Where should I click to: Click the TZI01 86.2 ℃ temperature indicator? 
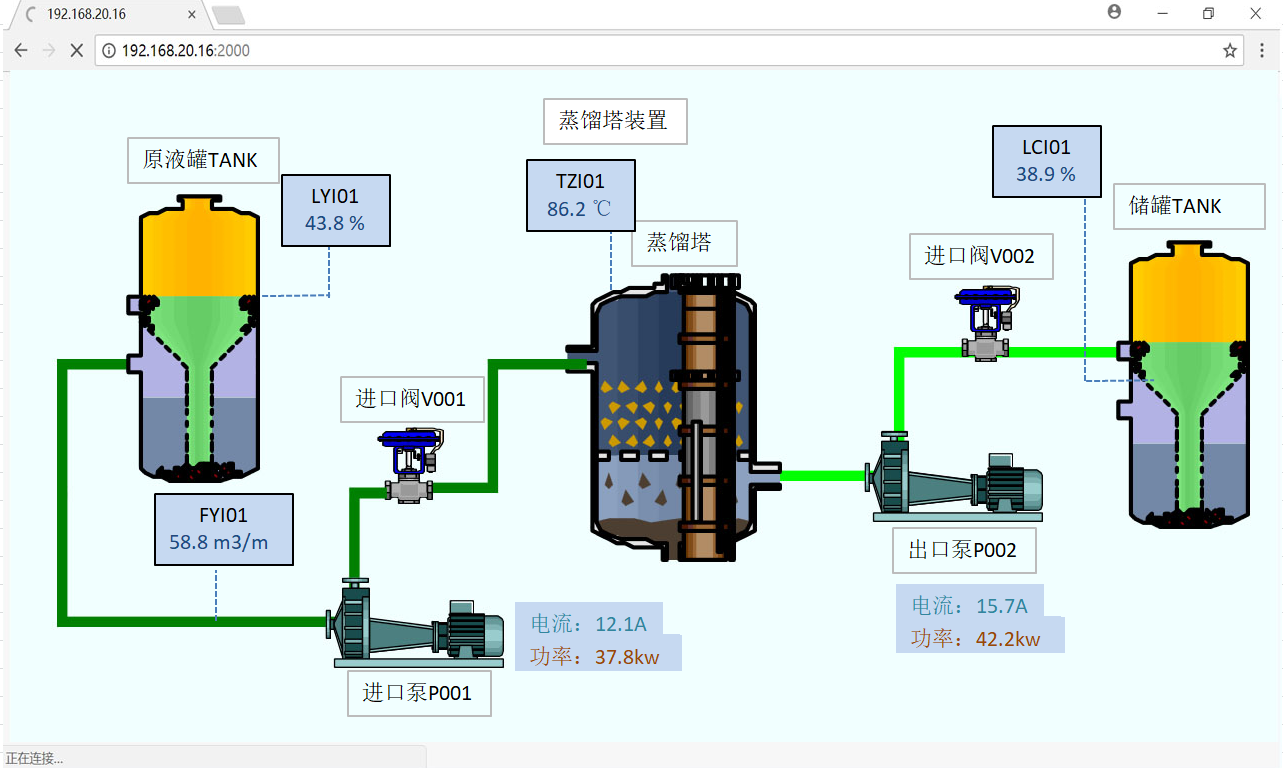point(581,196)
